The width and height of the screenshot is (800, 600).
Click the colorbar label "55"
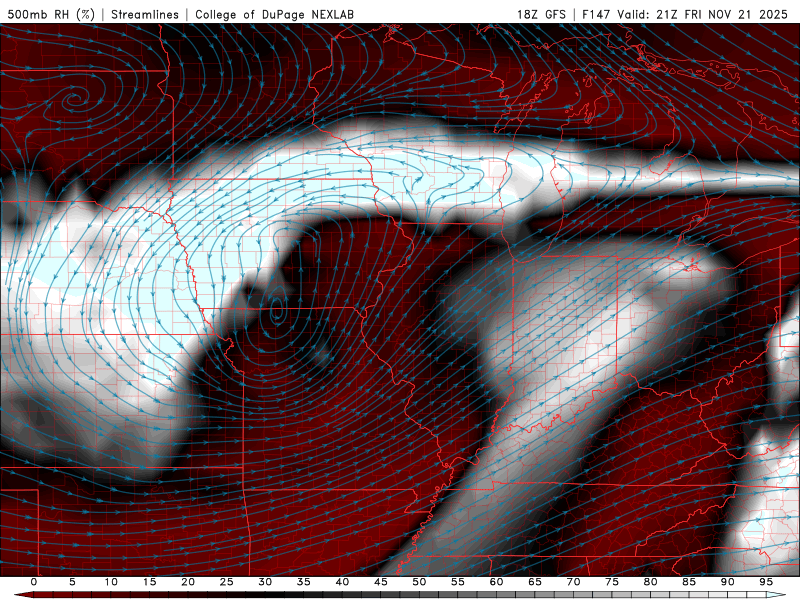coord(458,582)
